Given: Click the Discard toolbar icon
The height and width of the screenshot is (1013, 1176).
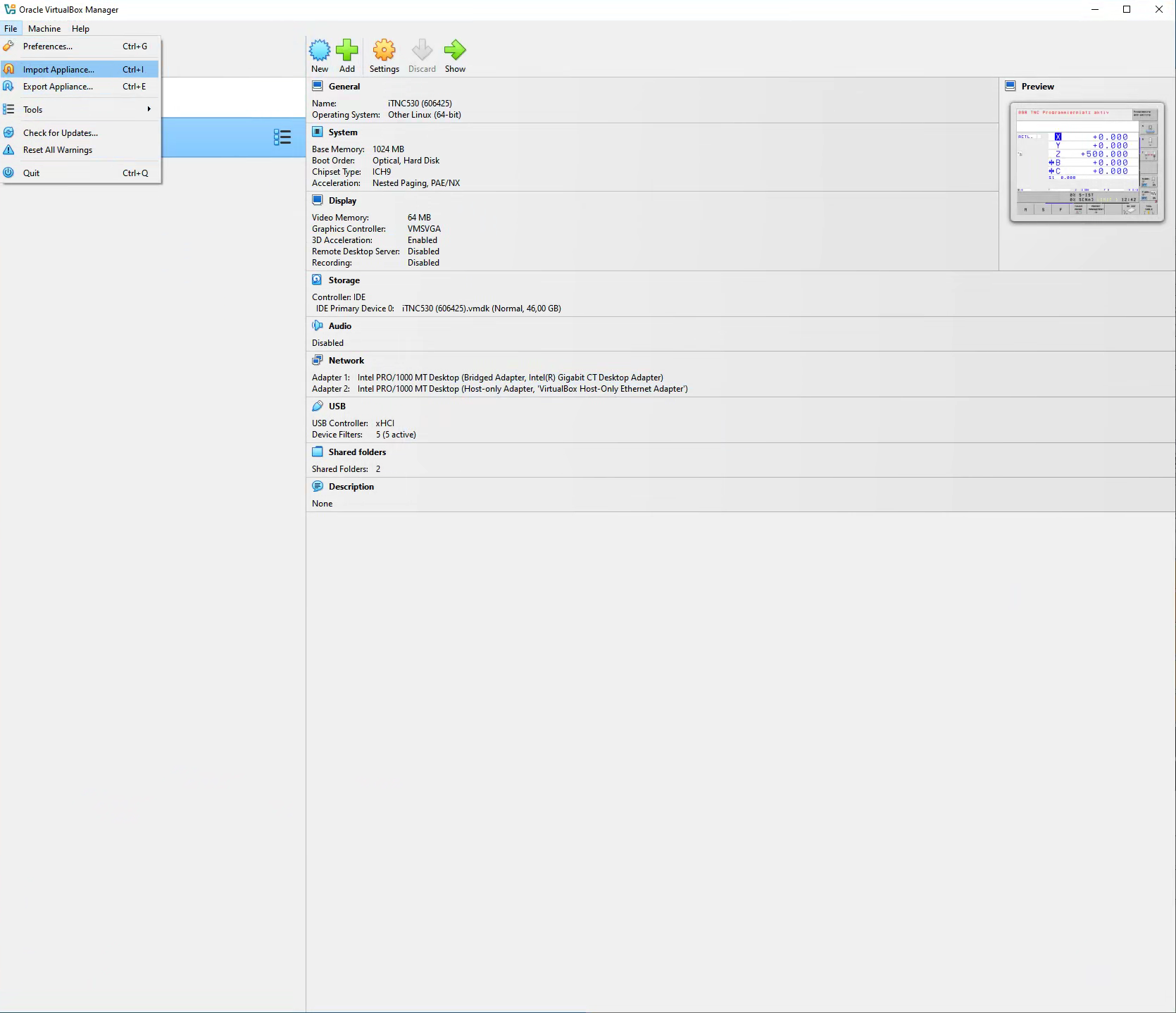Looking at the screenshot, I should [x=422, y=50].
